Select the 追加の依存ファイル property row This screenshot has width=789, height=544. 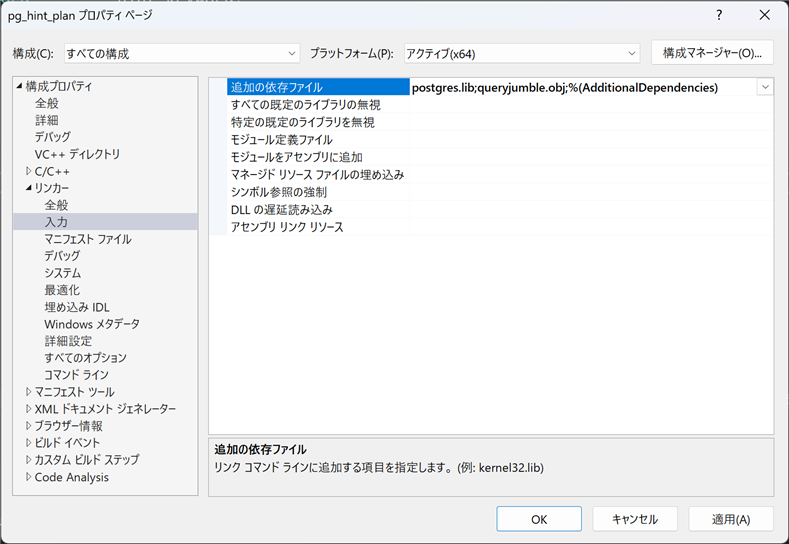(x=318, y=87)
